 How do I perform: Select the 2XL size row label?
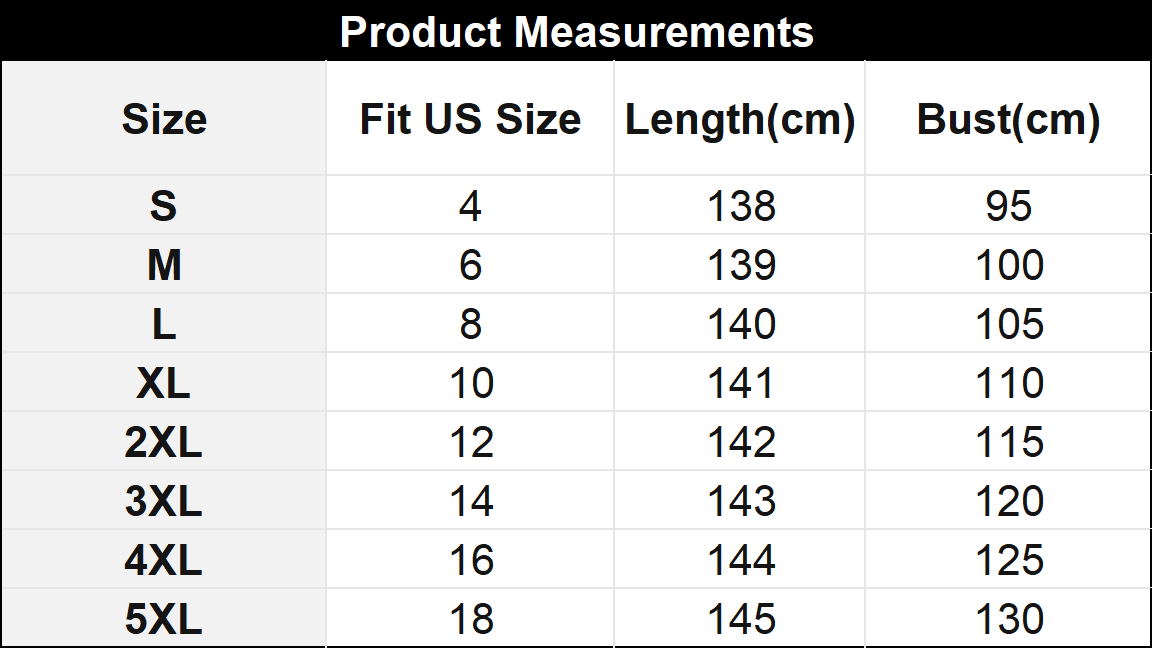point(164,442)
